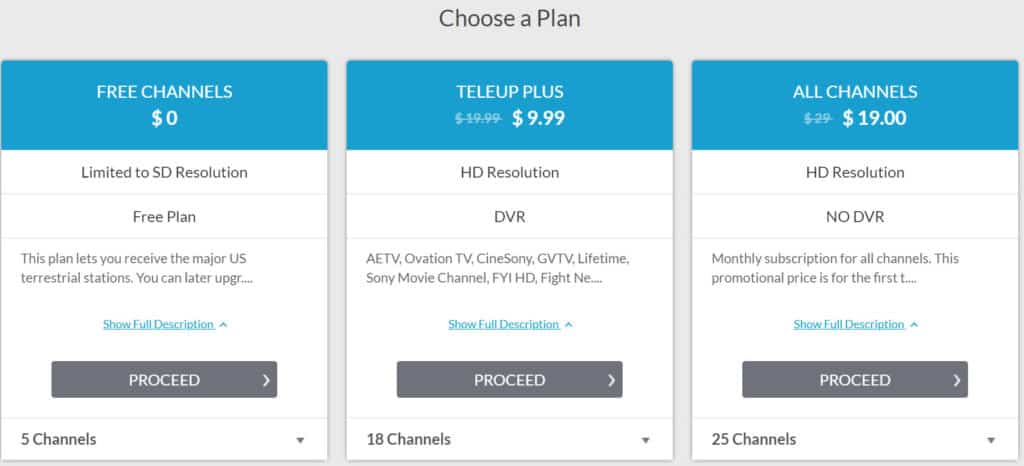Click the PROCEED button under Free Channels

pyautogui.click(x=164, y=380)
